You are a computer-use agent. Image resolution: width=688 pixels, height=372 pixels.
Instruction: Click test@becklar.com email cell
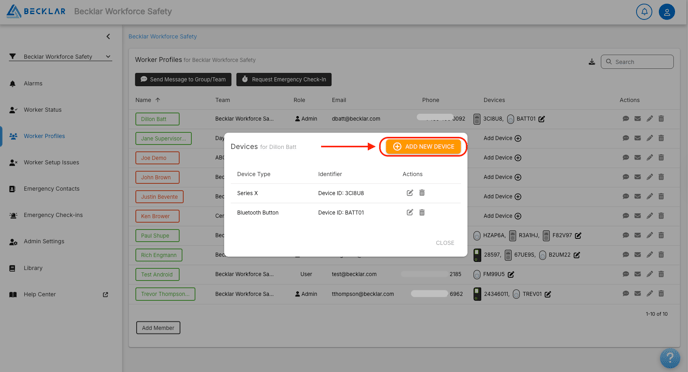tap(354, 274)
